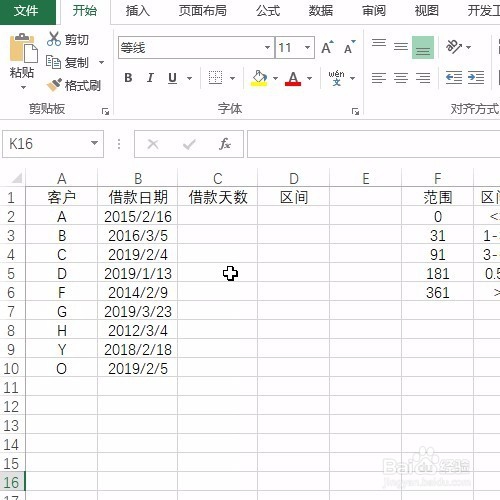
Task: Click the formula bar cancel X icon
Action: [153, 144]
